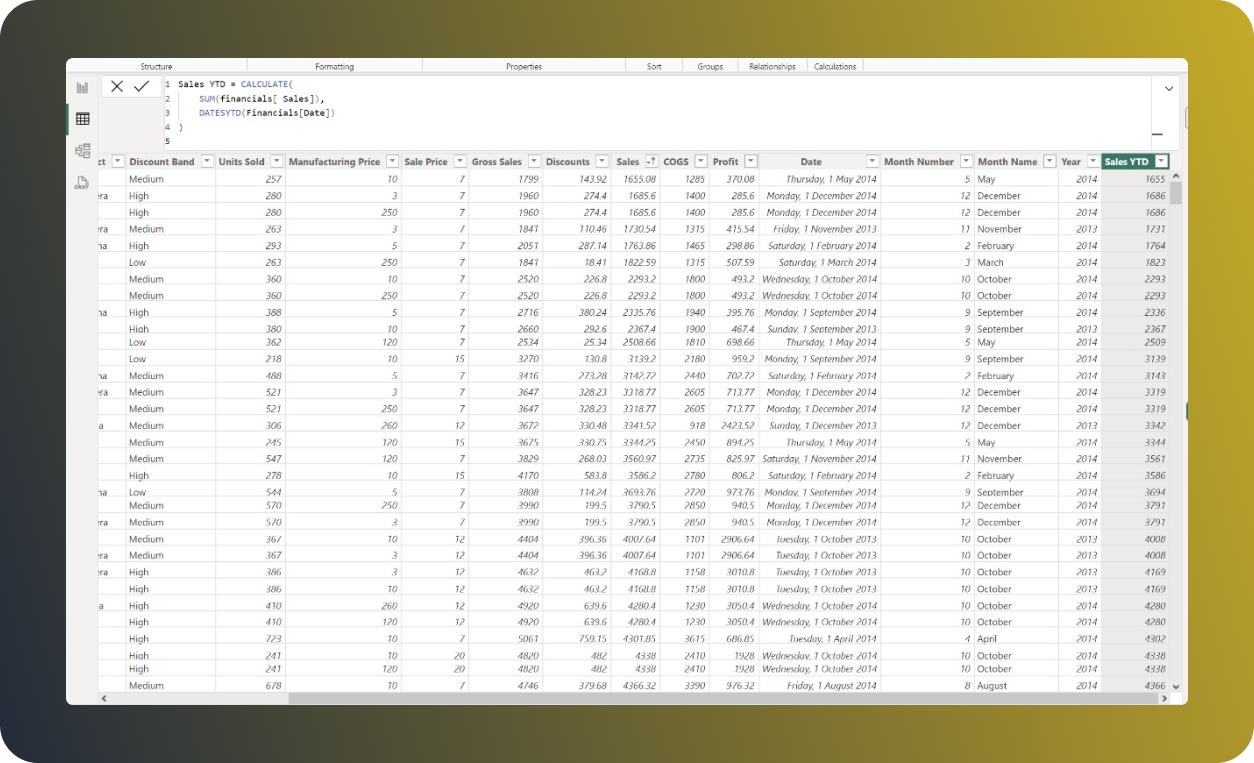Select the Gross Sales column header
The height and width of the screenshot is (763, 1254).
[x=497, y=161]
